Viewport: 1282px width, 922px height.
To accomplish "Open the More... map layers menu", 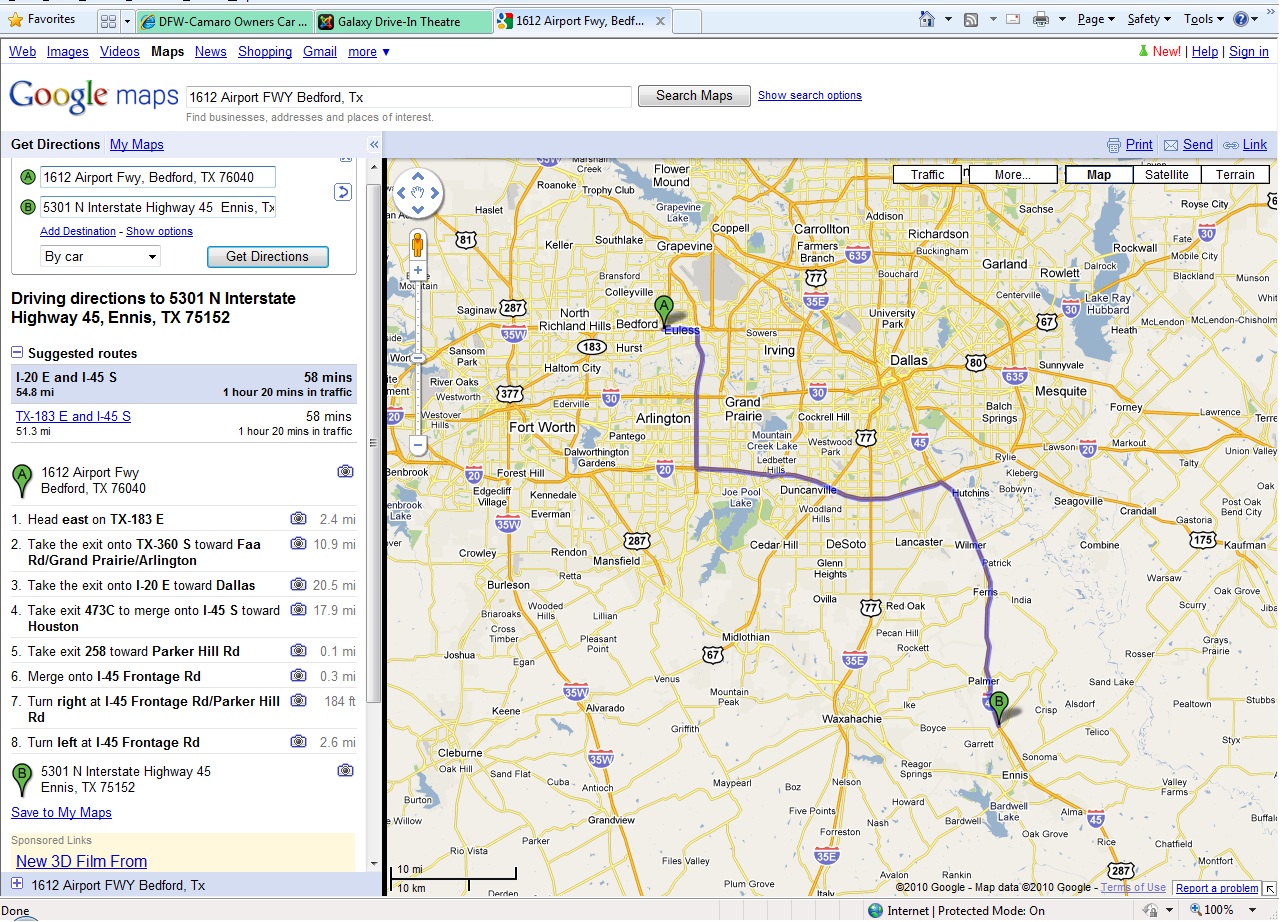I will 1013,174.
